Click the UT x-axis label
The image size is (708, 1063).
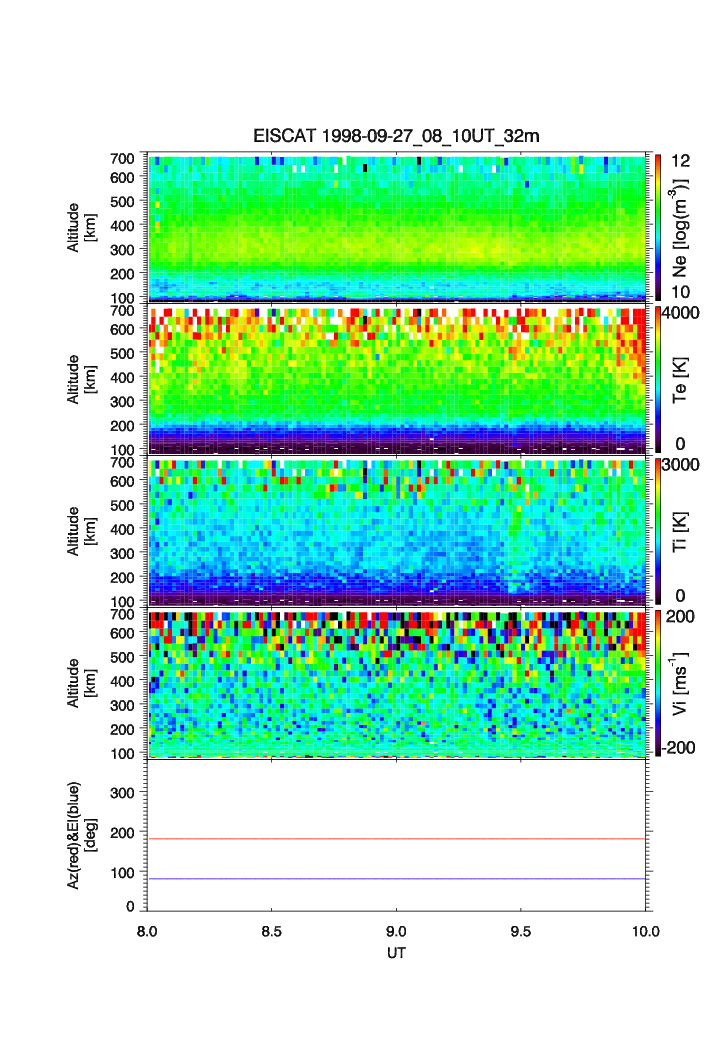point(396,953)
